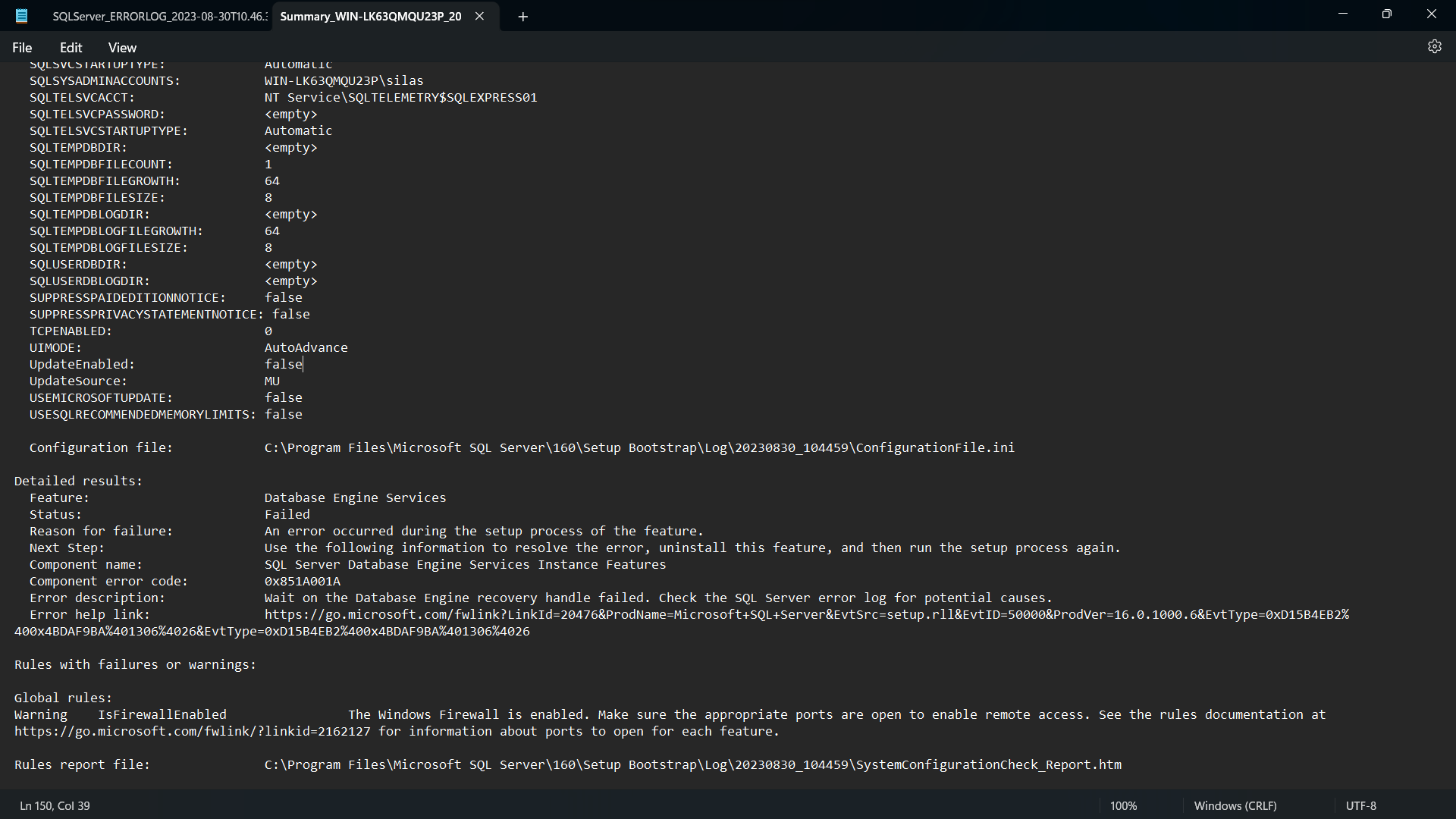Viewport: 1456px width, 819px height.
Task: Click the 'Global rules:' line
Action: click(x=63, y=698)
